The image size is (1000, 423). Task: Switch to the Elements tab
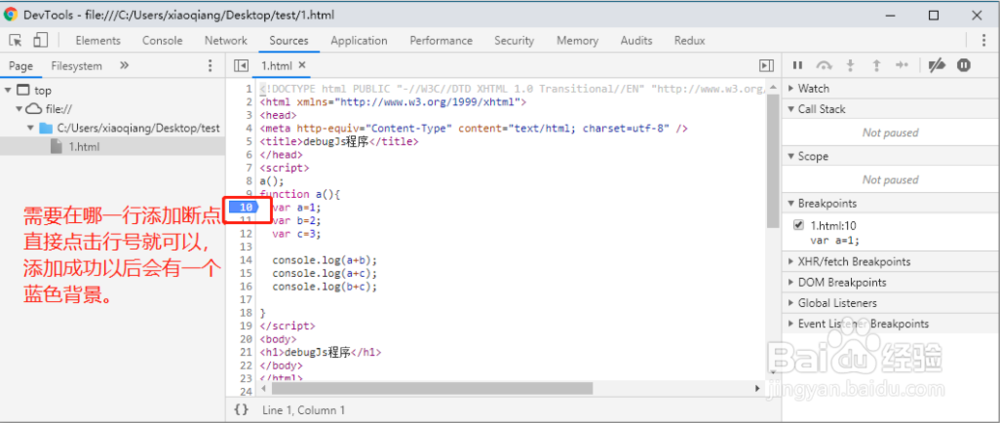point(98,40)
